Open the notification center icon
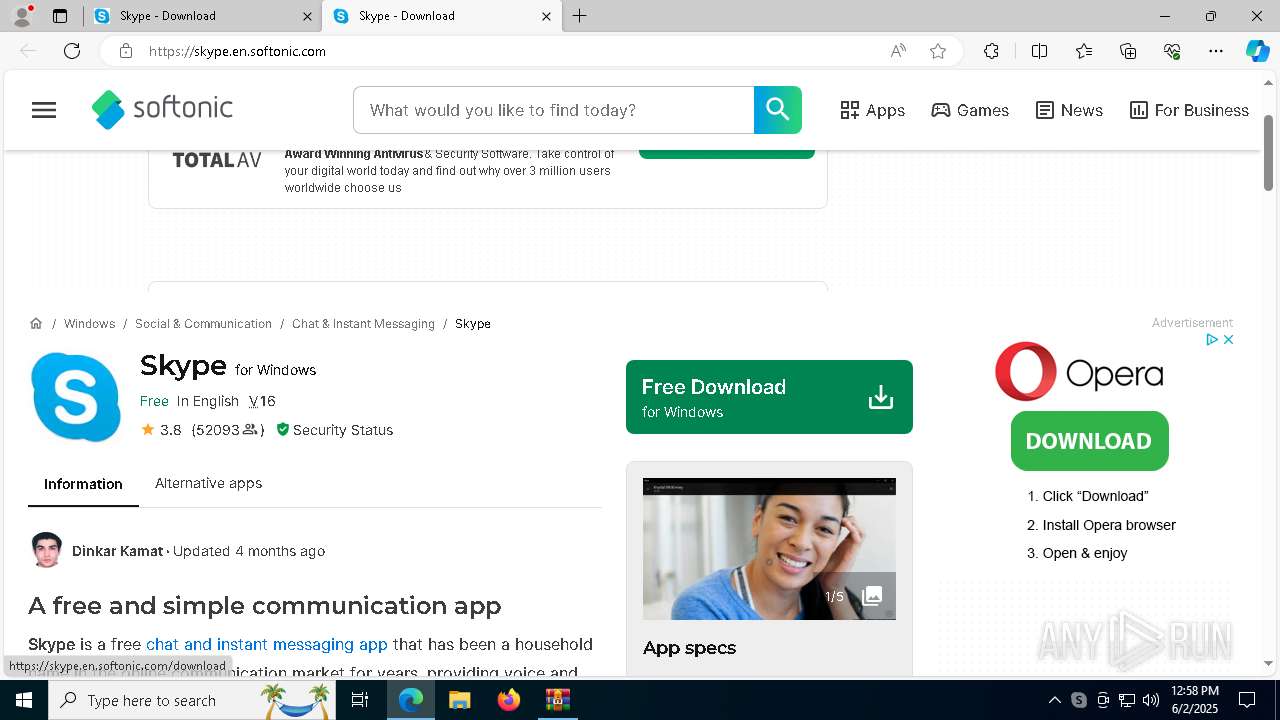This screenshot has width=1280, height=720. point(1247,700)
